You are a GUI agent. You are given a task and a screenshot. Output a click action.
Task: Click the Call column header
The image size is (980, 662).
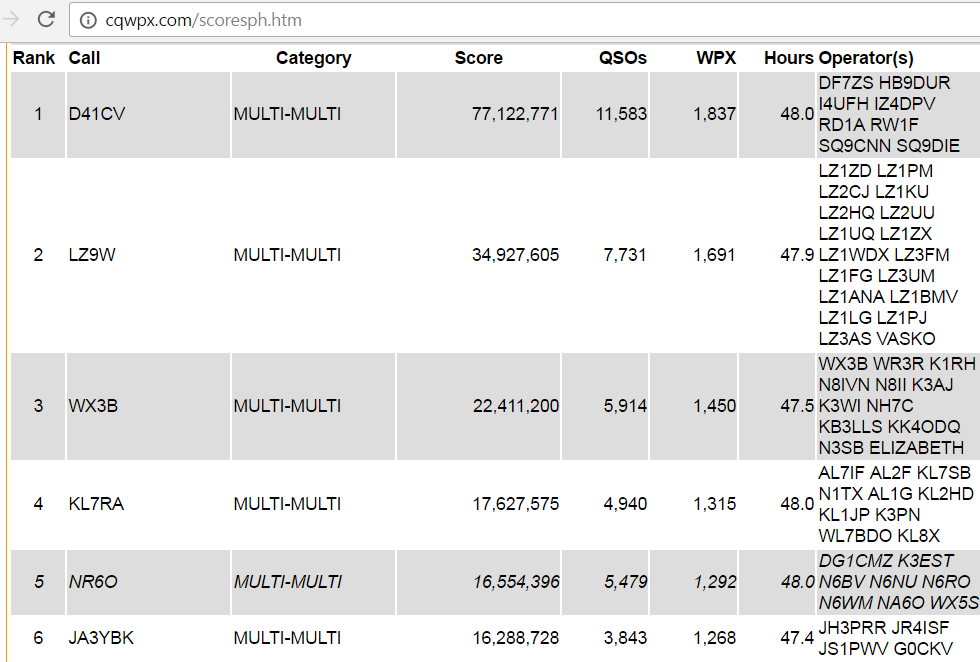(84, 58)
